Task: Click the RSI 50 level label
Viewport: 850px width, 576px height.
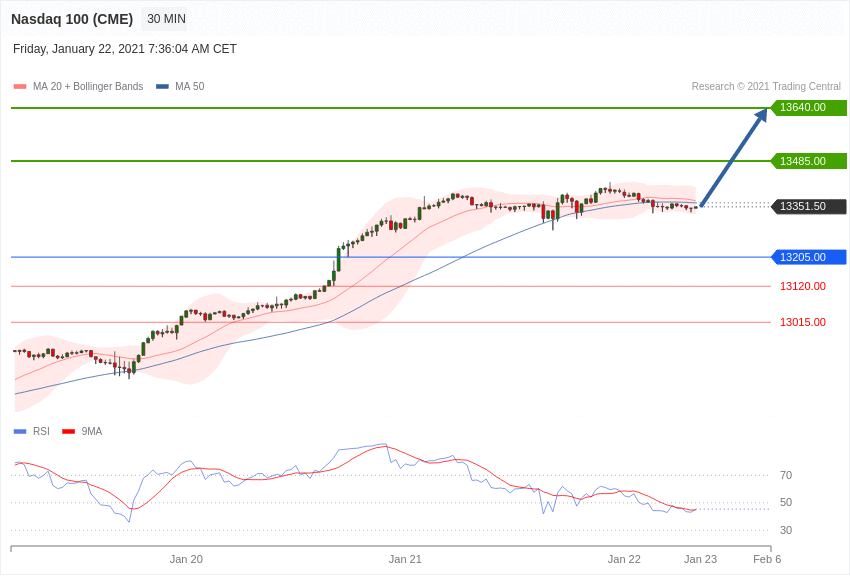Action: tap(786, 502)
